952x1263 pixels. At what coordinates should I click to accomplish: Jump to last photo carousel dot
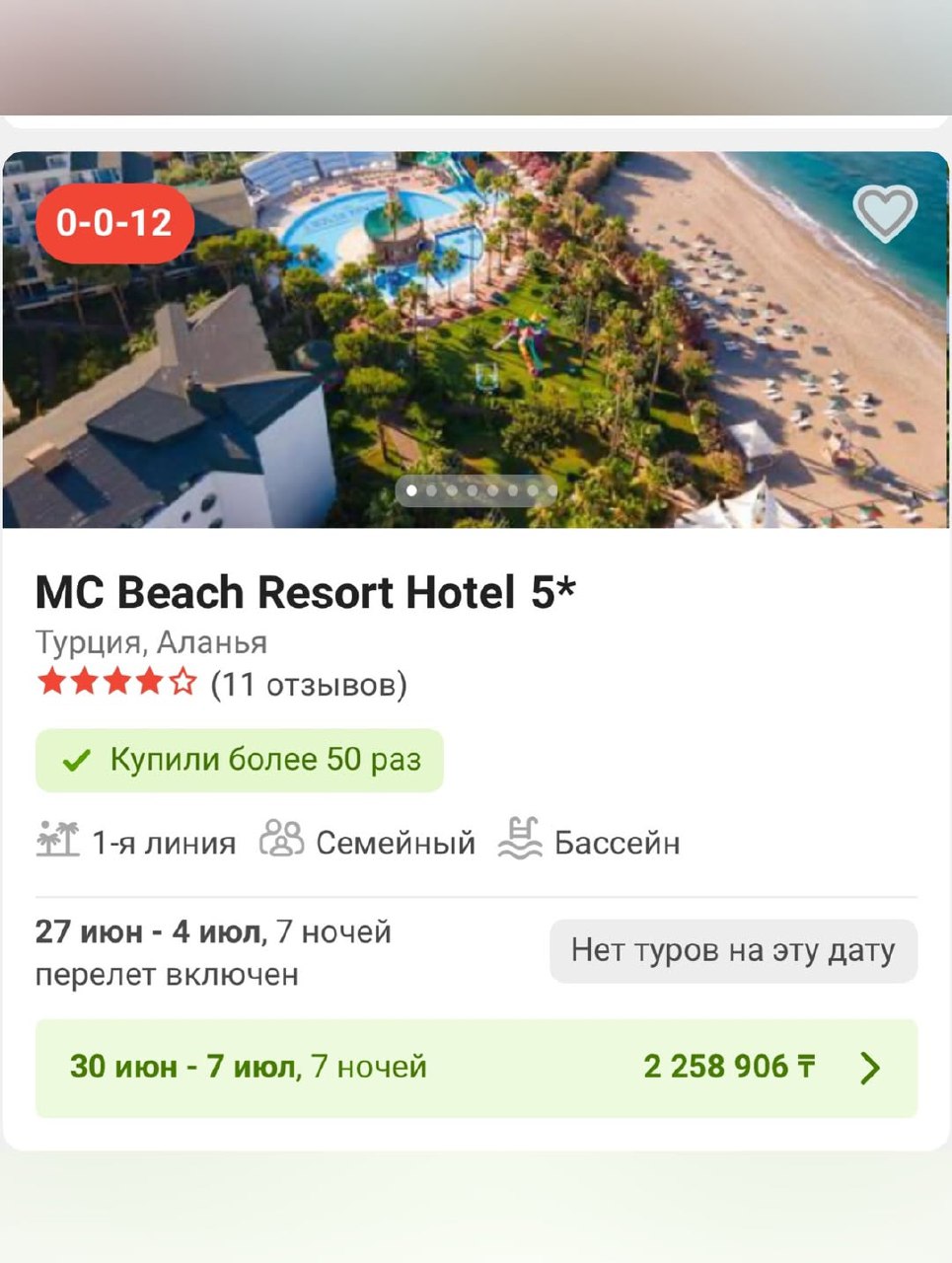pos(550,490)
